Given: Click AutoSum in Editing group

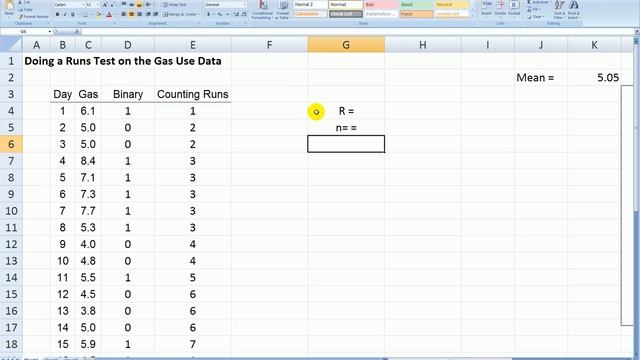Looking at the screenshot, I should point(538,2).
